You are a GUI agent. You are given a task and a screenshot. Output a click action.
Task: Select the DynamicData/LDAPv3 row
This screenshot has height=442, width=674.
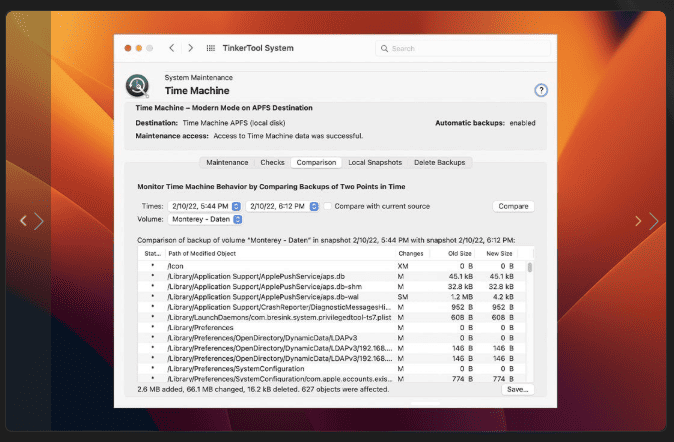coord(332,338)
